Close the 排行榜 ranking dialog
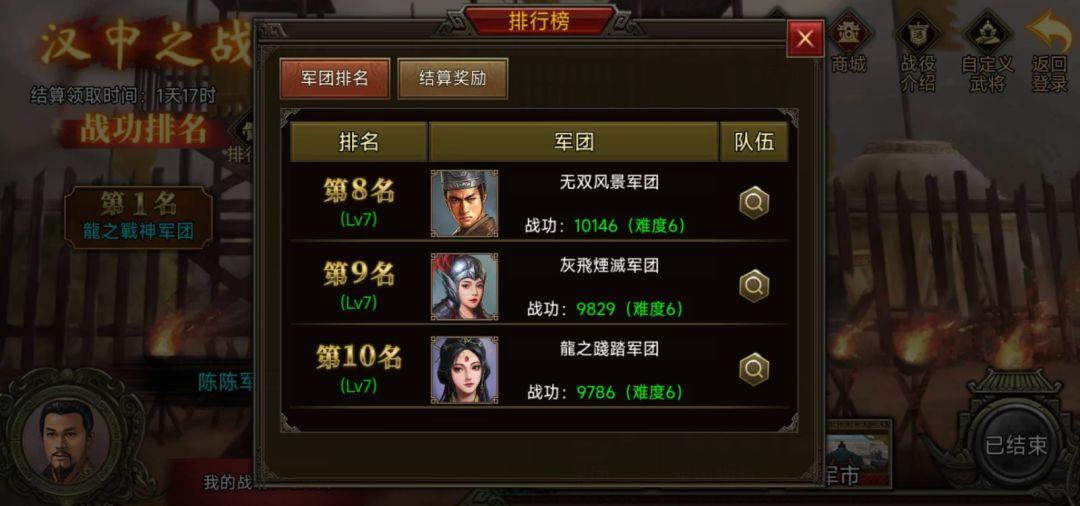 pos(805,39)
